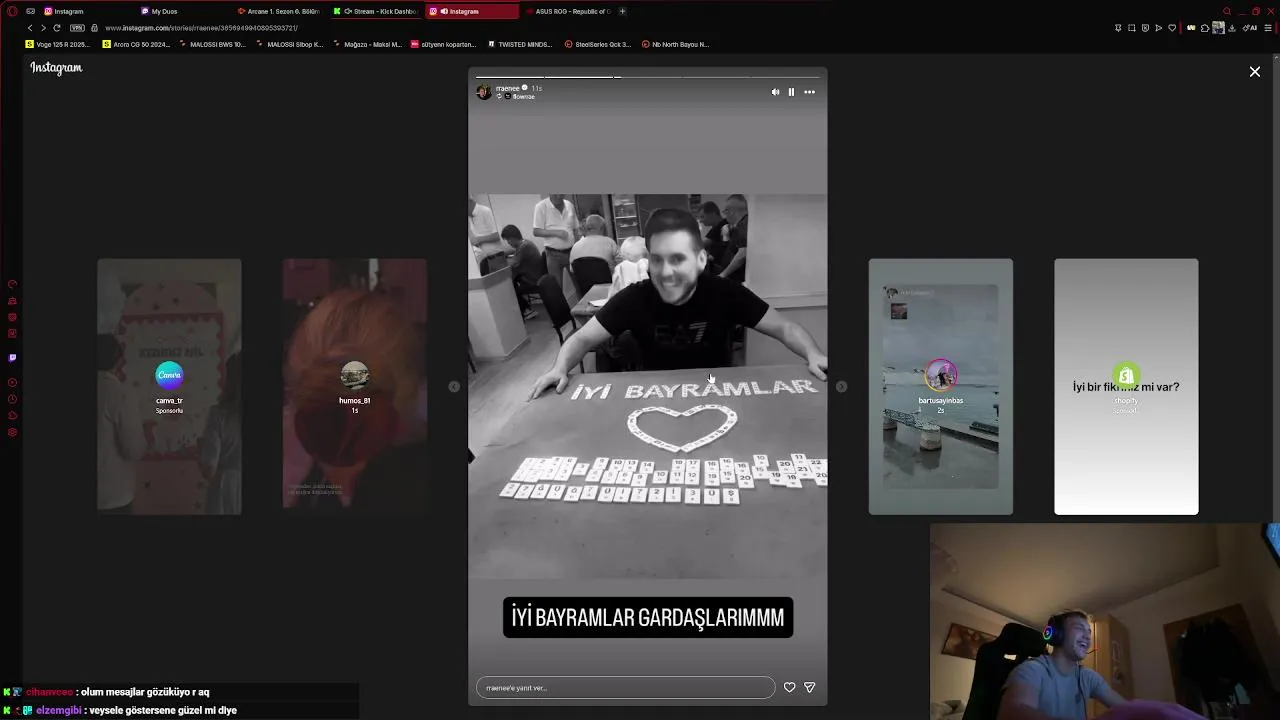Click the heart bookmark icon in toolbar

point(1172,28)
